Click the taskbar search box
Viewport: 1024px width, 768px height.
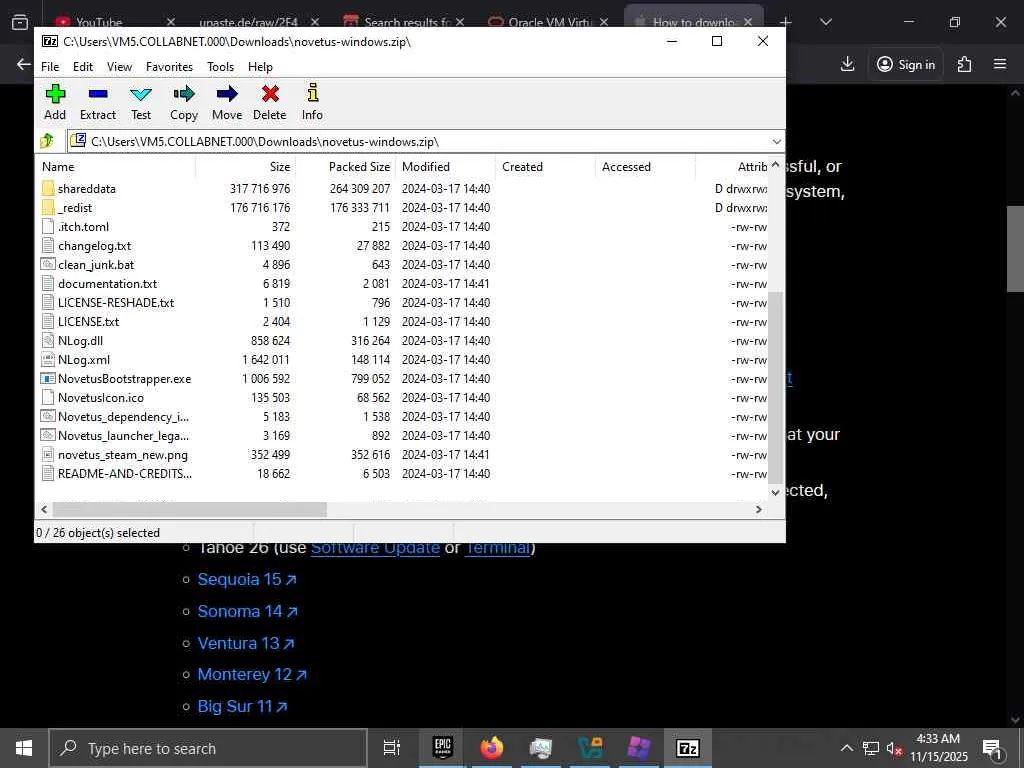click(x=208, y=748)
